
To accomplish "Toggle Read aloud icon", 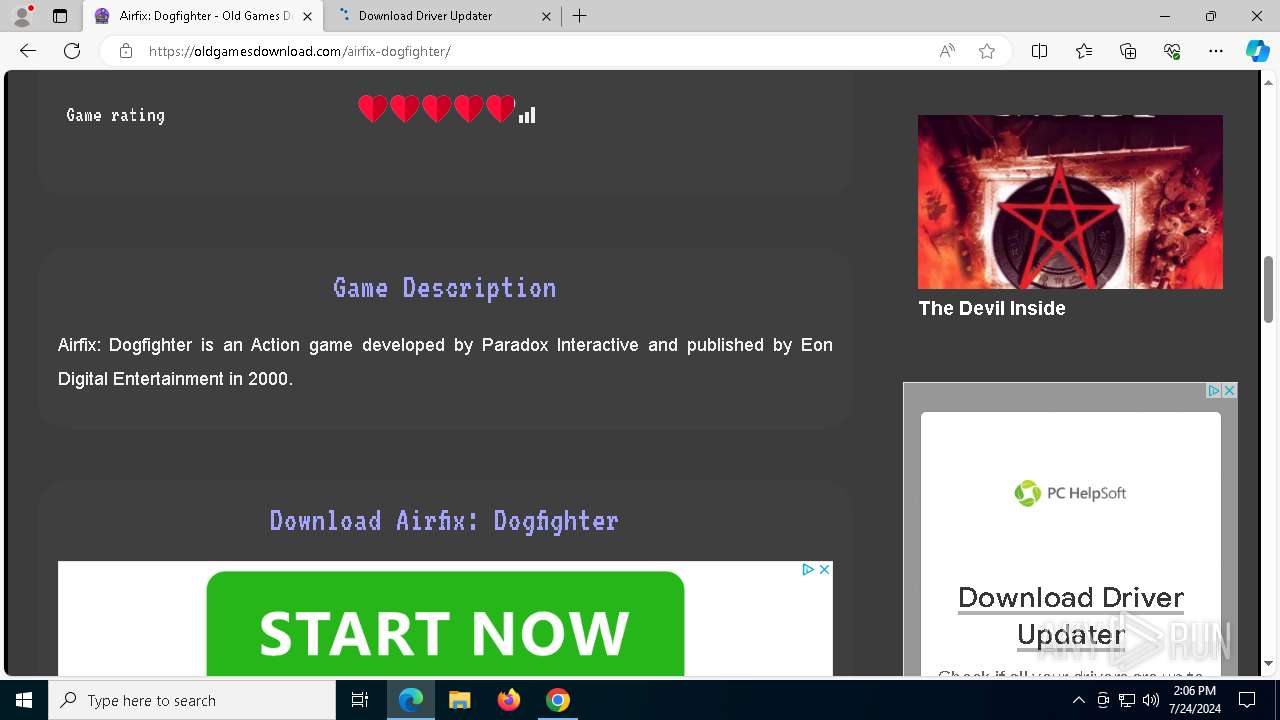I will click(947, 51).
